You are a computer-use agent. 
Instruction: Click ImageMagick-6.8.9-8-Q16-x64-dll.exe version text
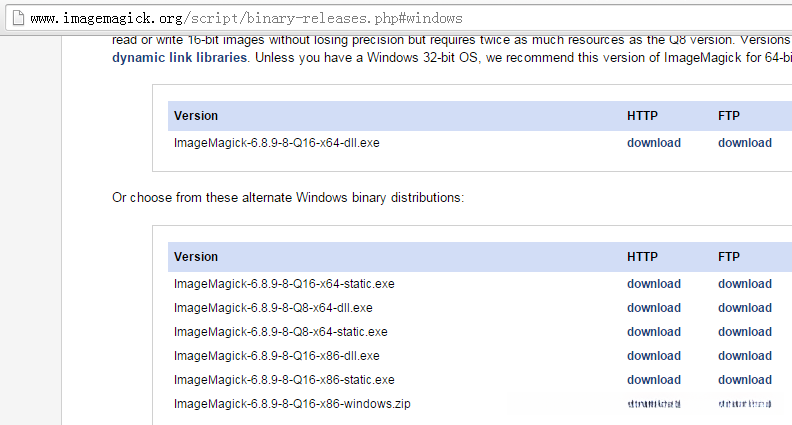click(x=277, y=143)
